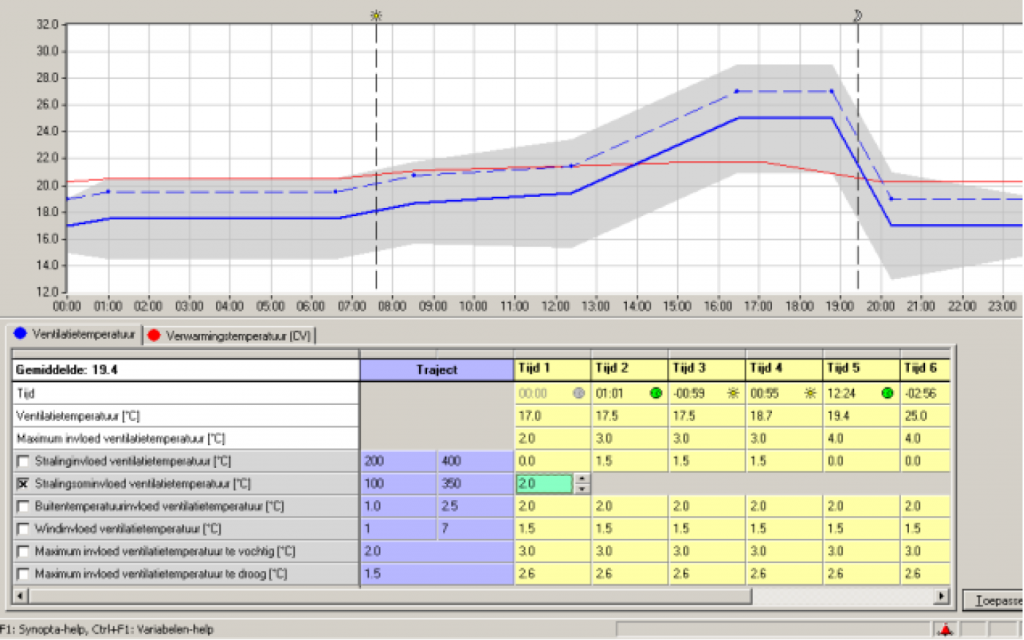Enable Stralinginvloed ventilatietemperatuur checkbox
1024x640 pixels.
[23, 461]
